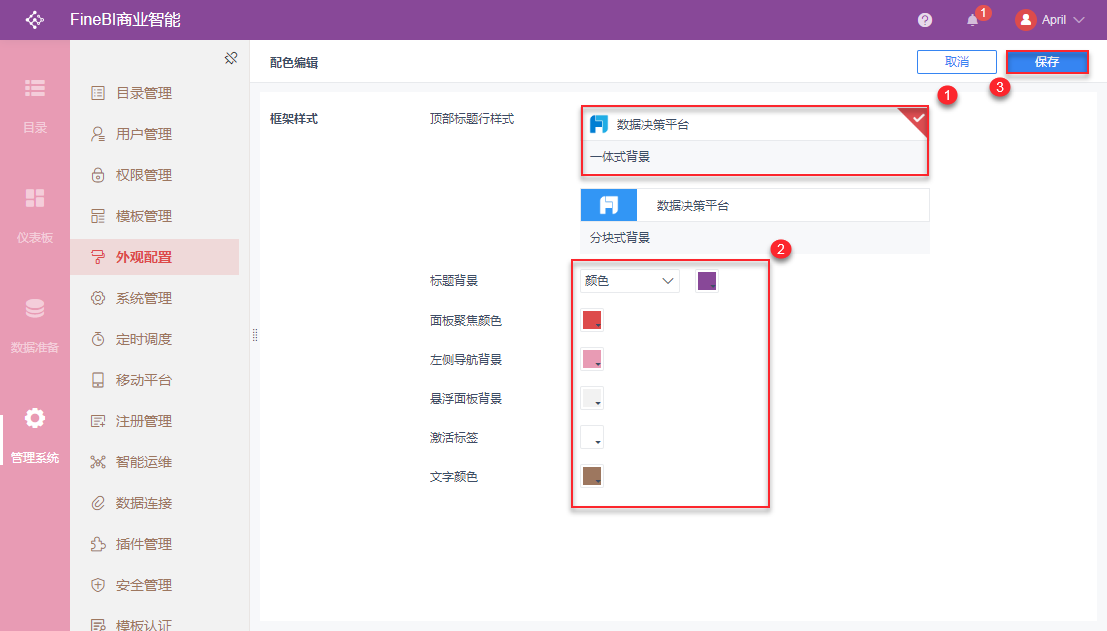The image size is (1107, 631).
Task: Click the 系统管理 gear icon
Action: 98,298
